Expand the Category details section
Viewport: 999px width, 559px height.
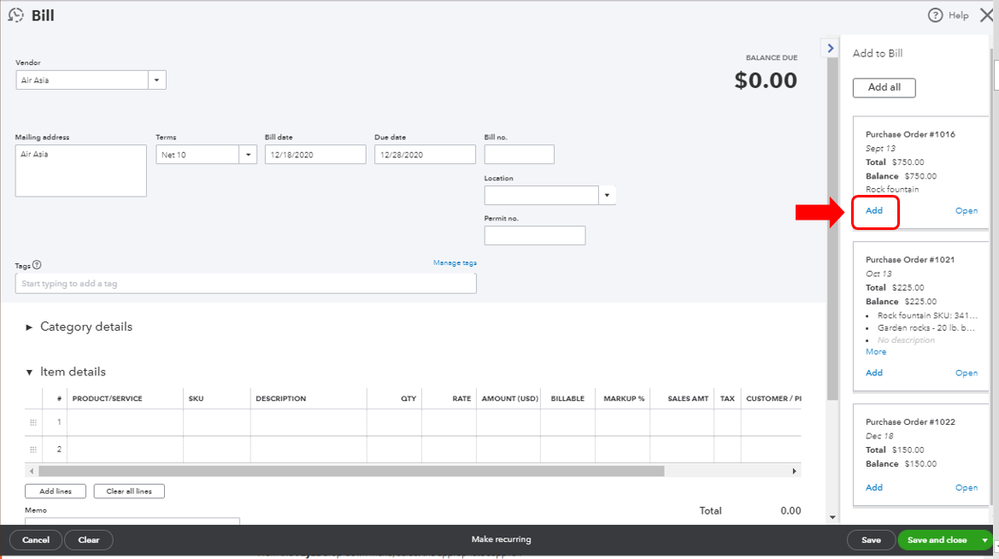pos(29,327)
